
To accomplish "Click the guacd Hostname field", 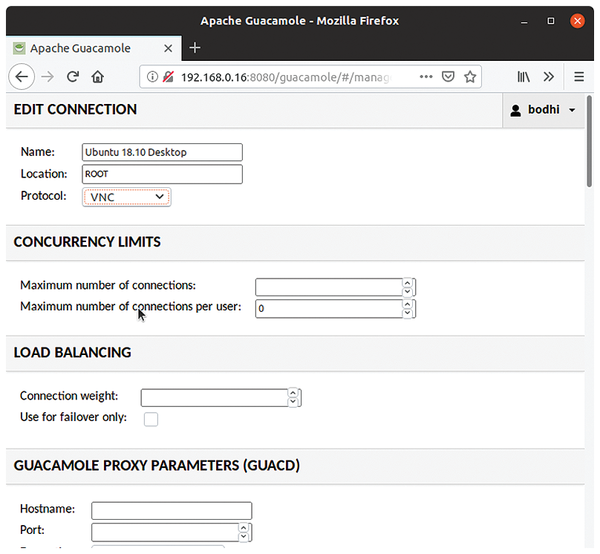I will [171, 511].
